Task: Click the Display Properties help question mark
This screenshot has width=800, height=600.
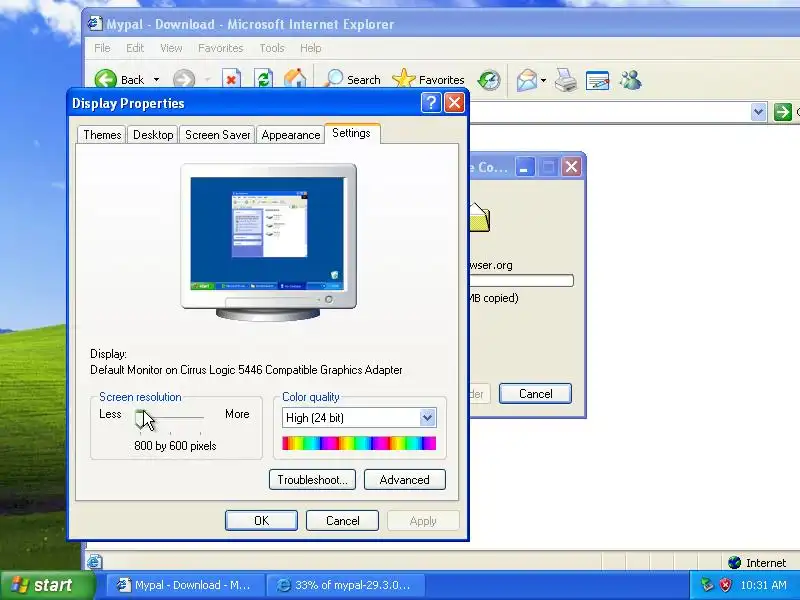Action: tap(431, 103)
